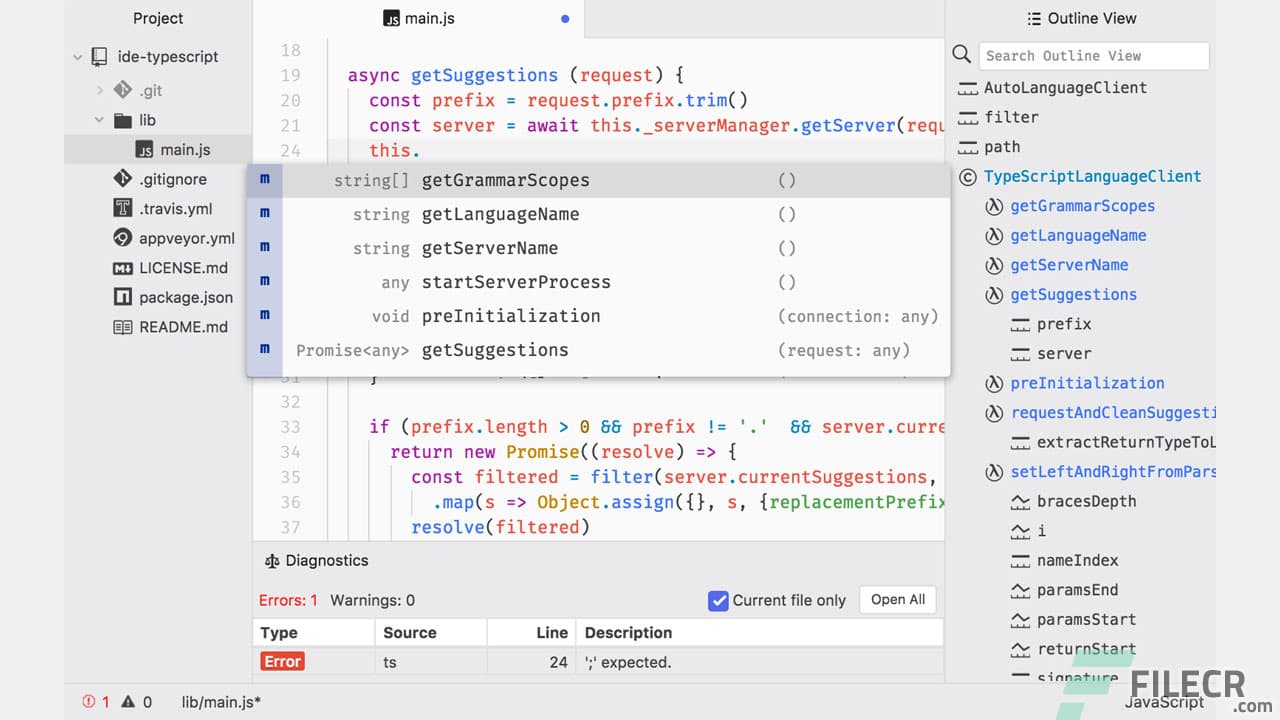Click the JS icon on the main.js tab
The width and height of the screenshot is (1280, 720).
394,17
